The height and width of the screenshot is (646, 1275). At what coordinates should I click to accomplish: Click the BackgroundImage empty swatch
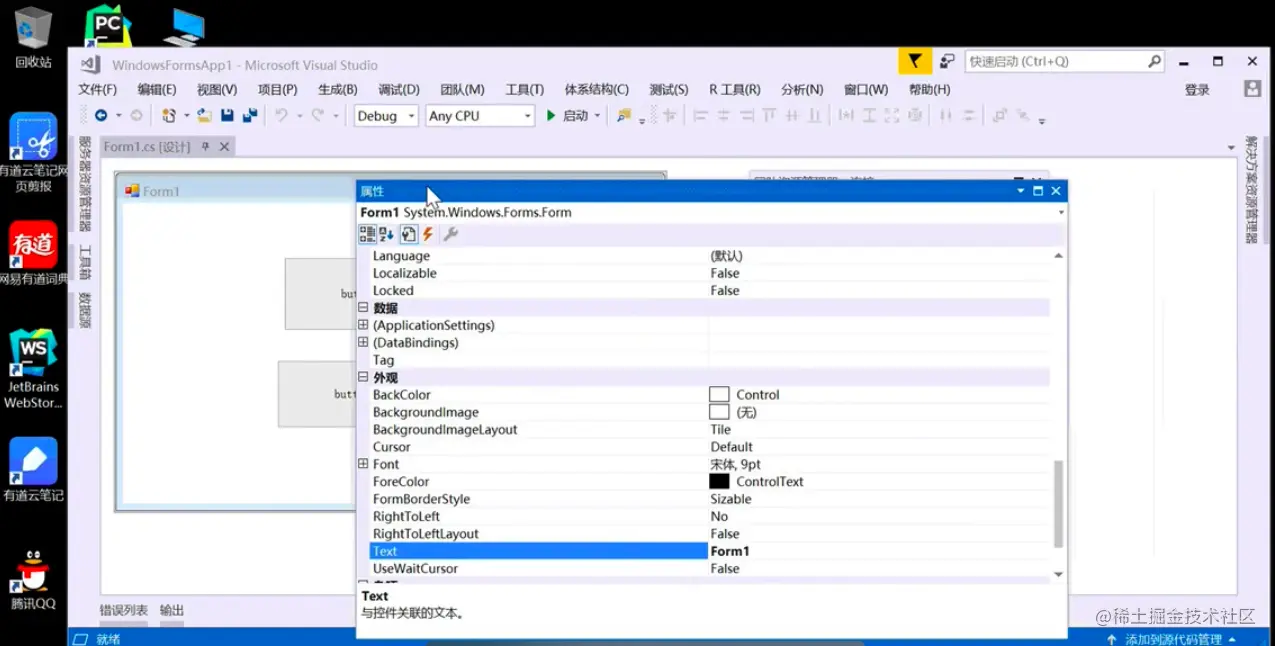pyautogui.click(x=719, y=412)
